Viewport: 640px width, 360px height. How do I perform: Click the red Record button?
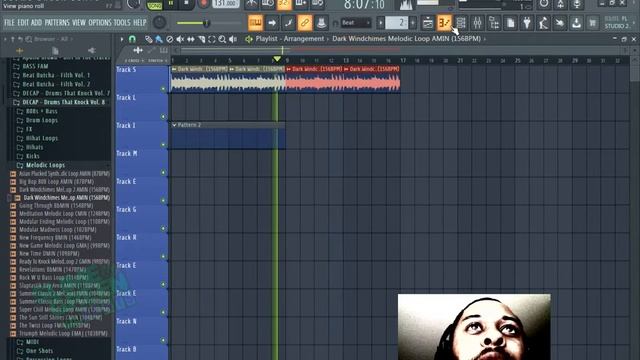[203, 4]
